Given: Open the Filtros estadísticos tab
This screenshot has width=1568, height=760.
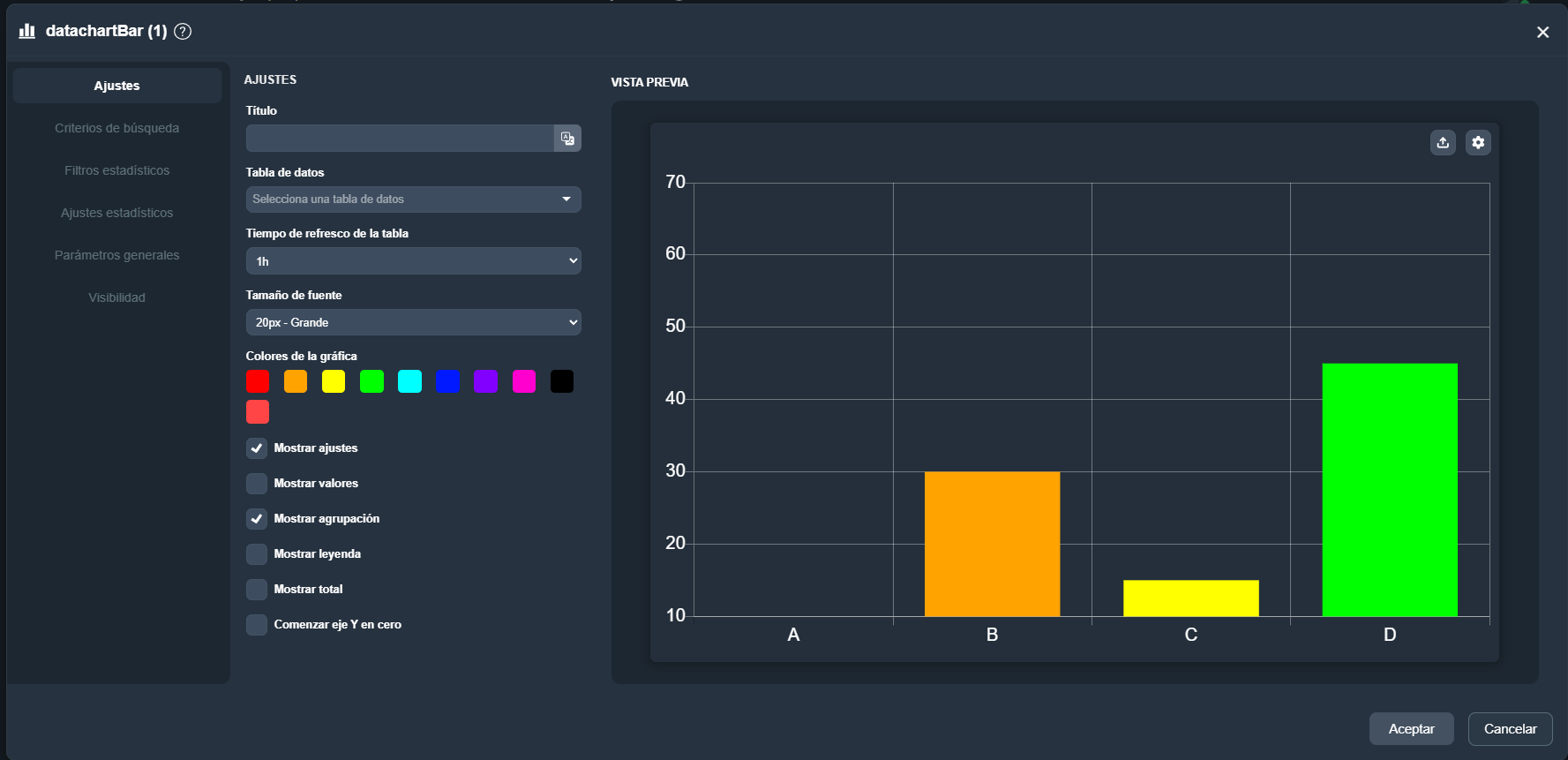Looking at the screenshot, I should (x=116, y=170).
